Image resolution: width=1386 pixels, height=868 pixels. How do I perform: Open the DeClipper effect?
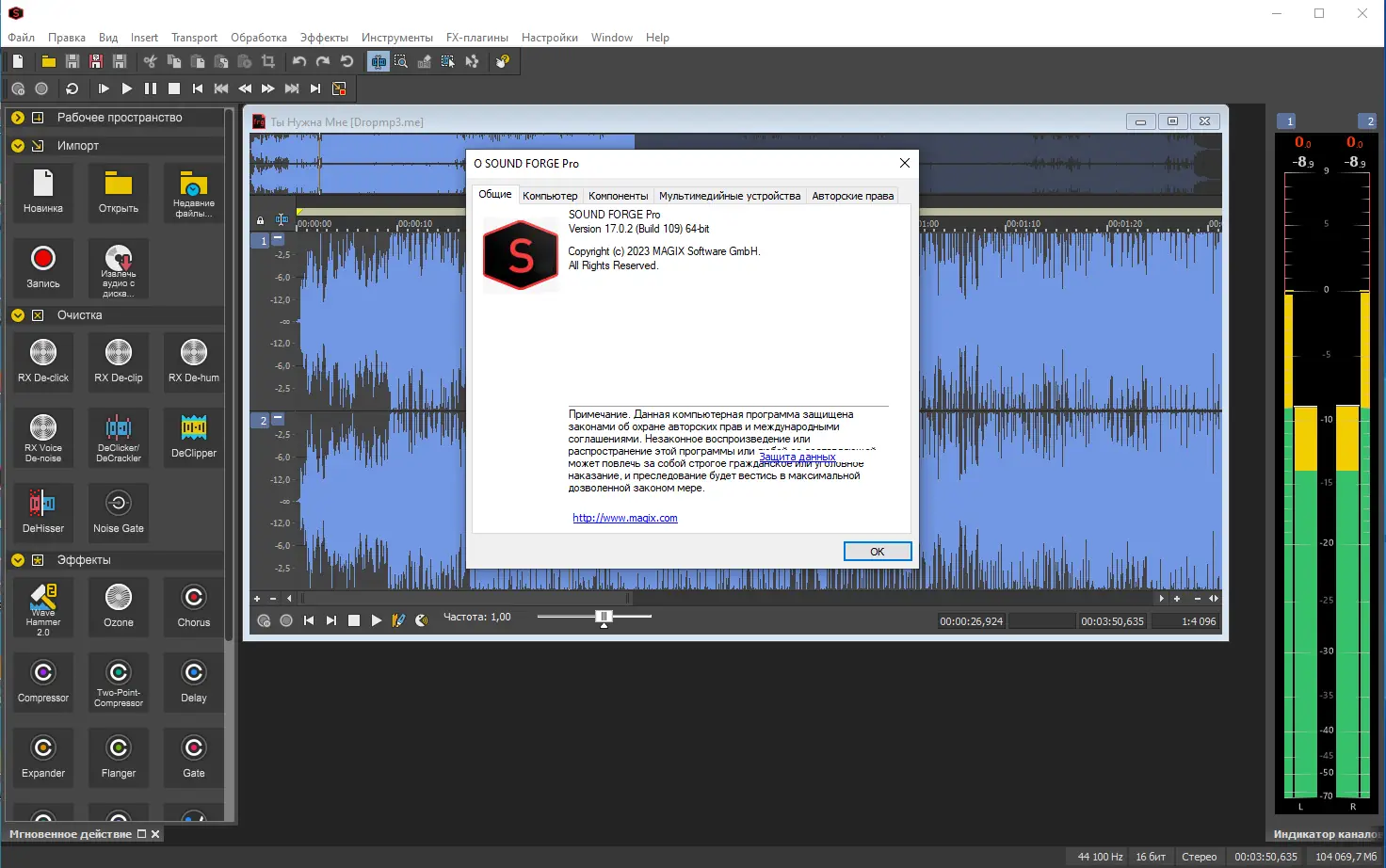coord(193,437)
